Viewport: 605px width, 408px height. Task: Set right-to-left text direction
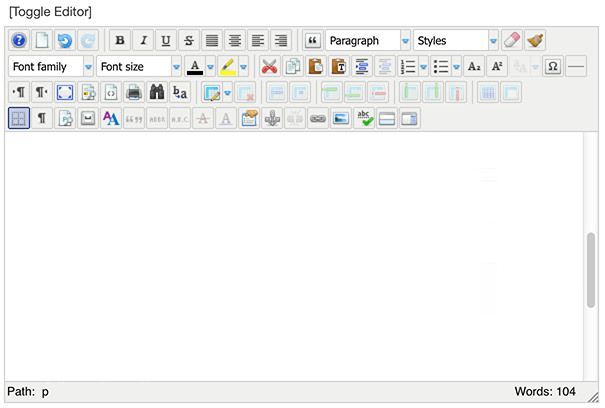42,92
